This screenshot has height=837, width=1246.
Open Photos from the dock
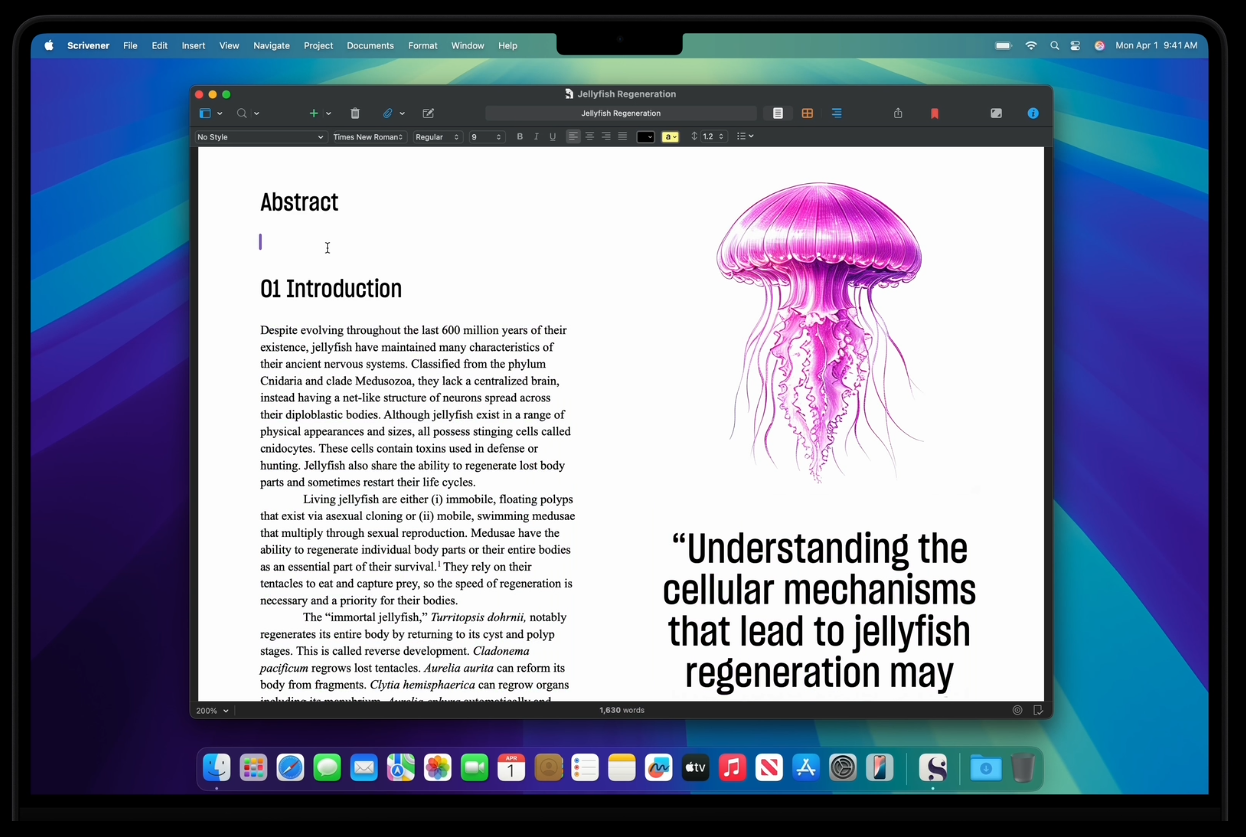(x=437, y=768)
